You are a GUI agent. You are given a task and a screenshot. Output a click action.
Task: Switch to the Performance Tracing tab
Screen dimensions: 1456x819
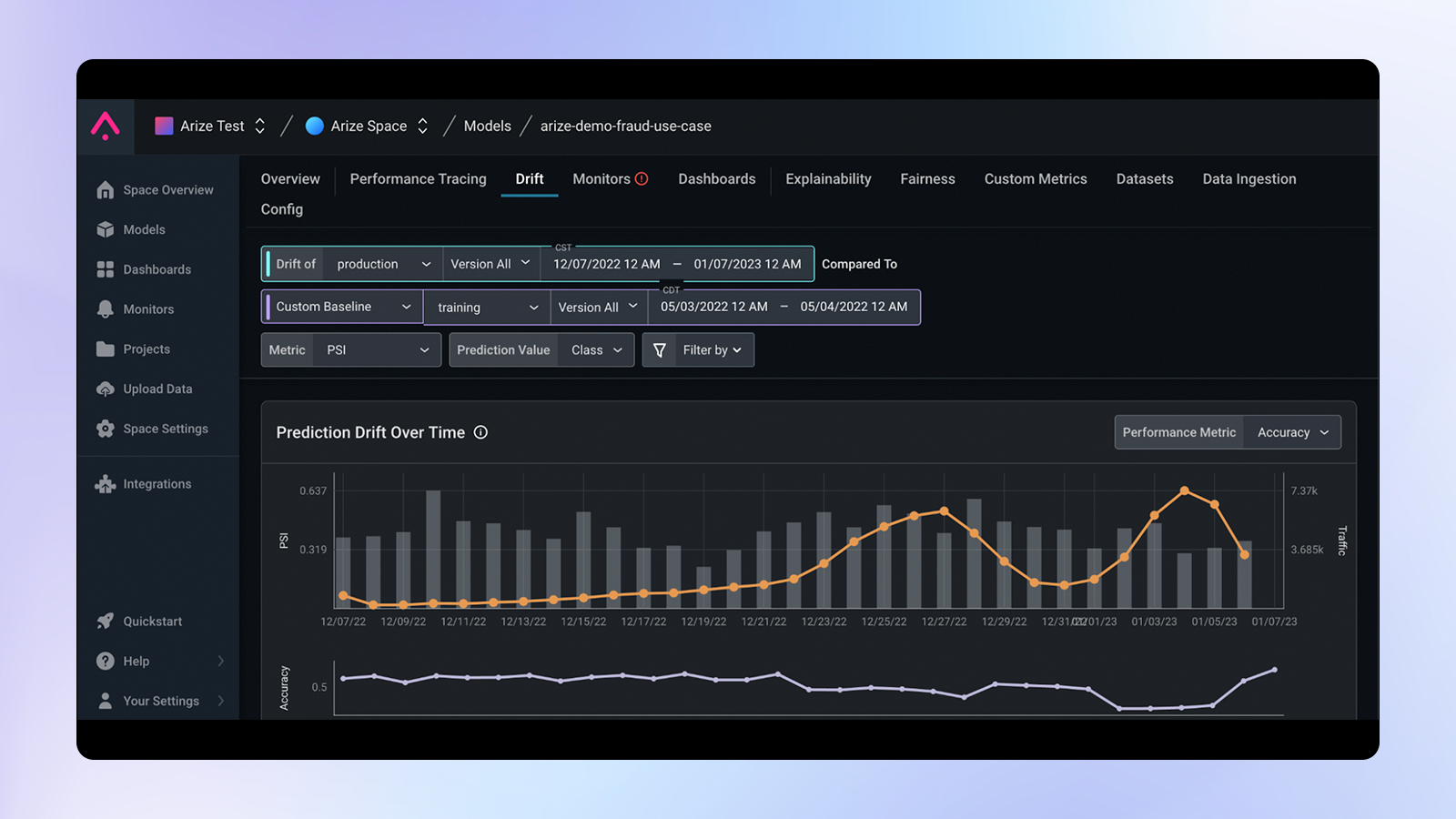tap(419, 179)
